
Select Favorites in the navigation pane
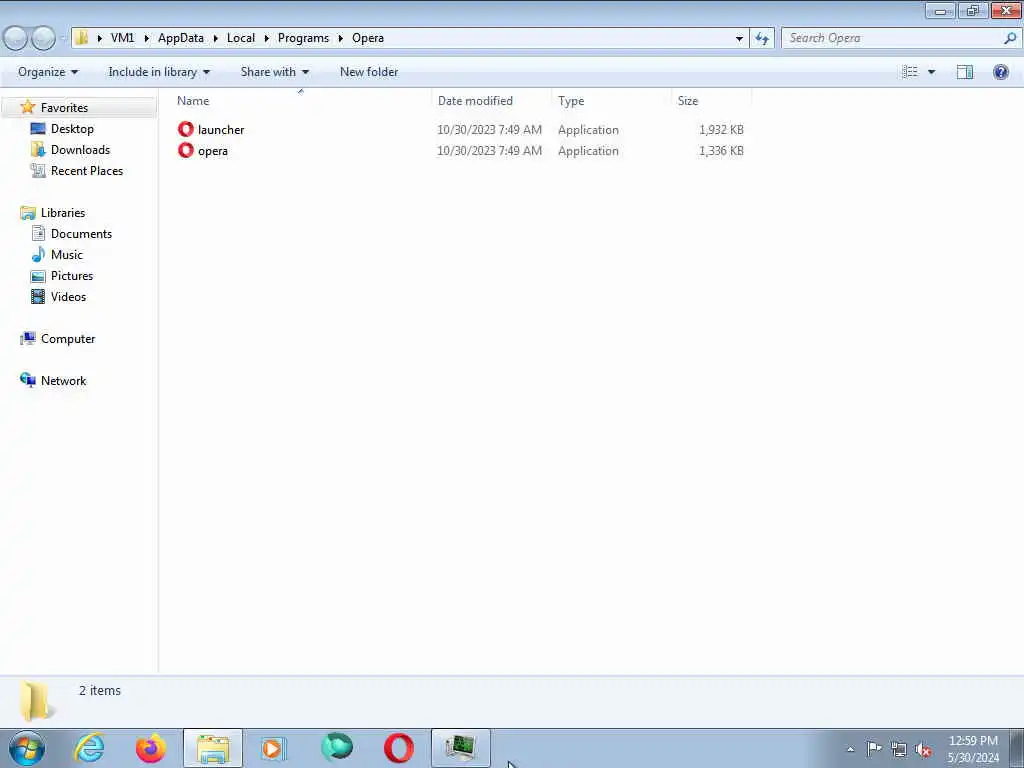point(64,108)
